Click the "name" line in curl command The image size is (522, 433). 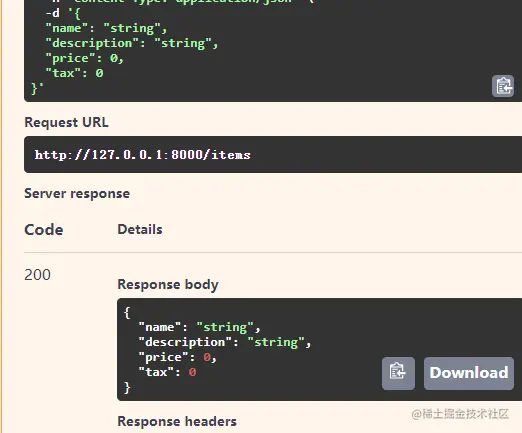pos(106,28)
